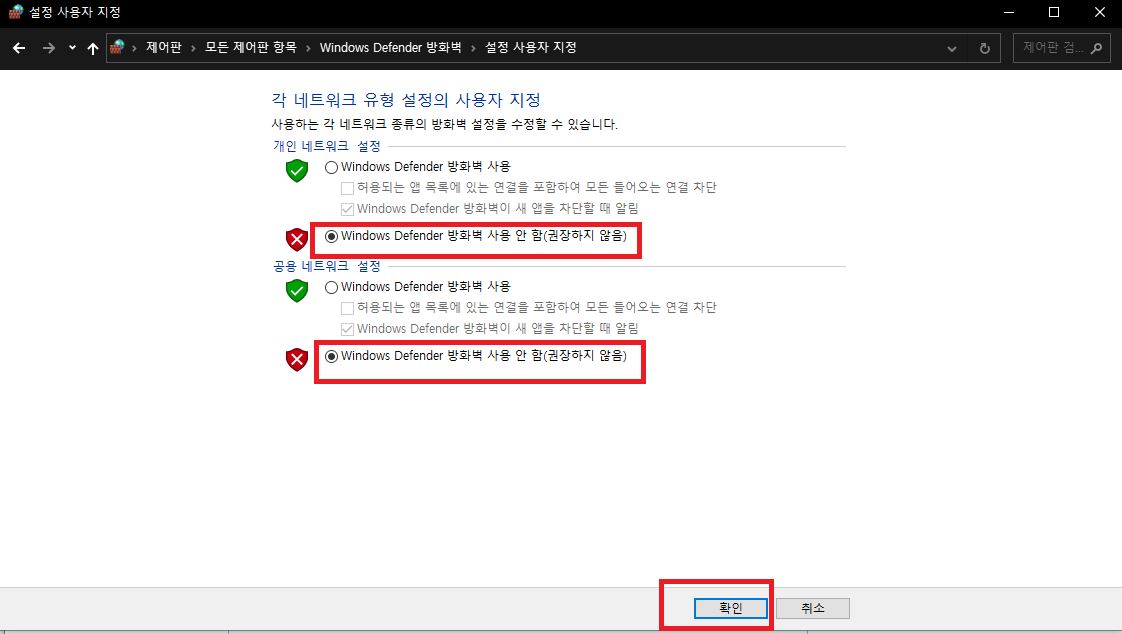Click green shield icon under 공용 네트워크
The width and height of the screenshot is (1122, 634).
click(x=297, y=291)
